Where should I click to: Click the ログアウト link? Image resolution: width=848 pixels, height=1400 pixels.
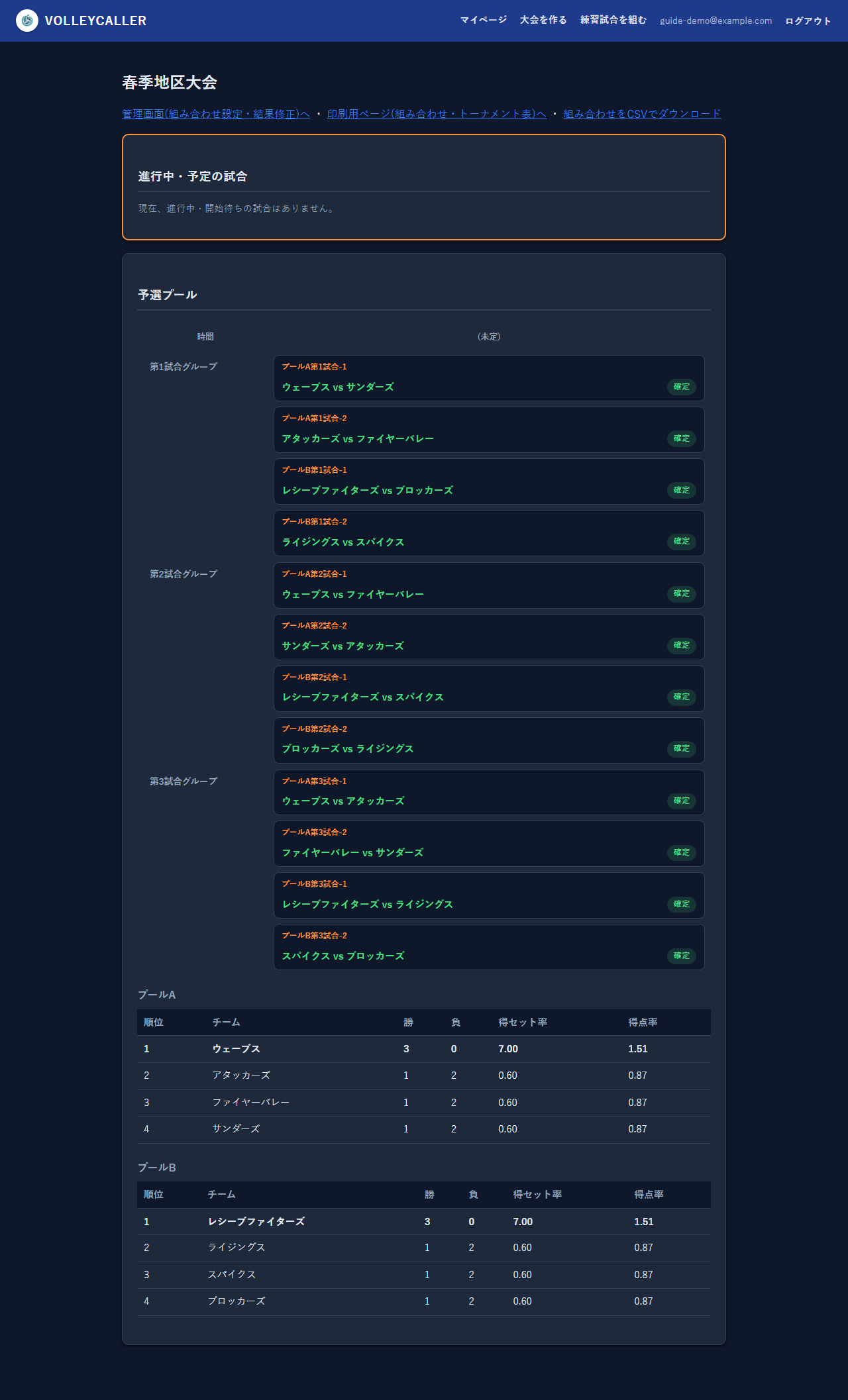[808, 21]
